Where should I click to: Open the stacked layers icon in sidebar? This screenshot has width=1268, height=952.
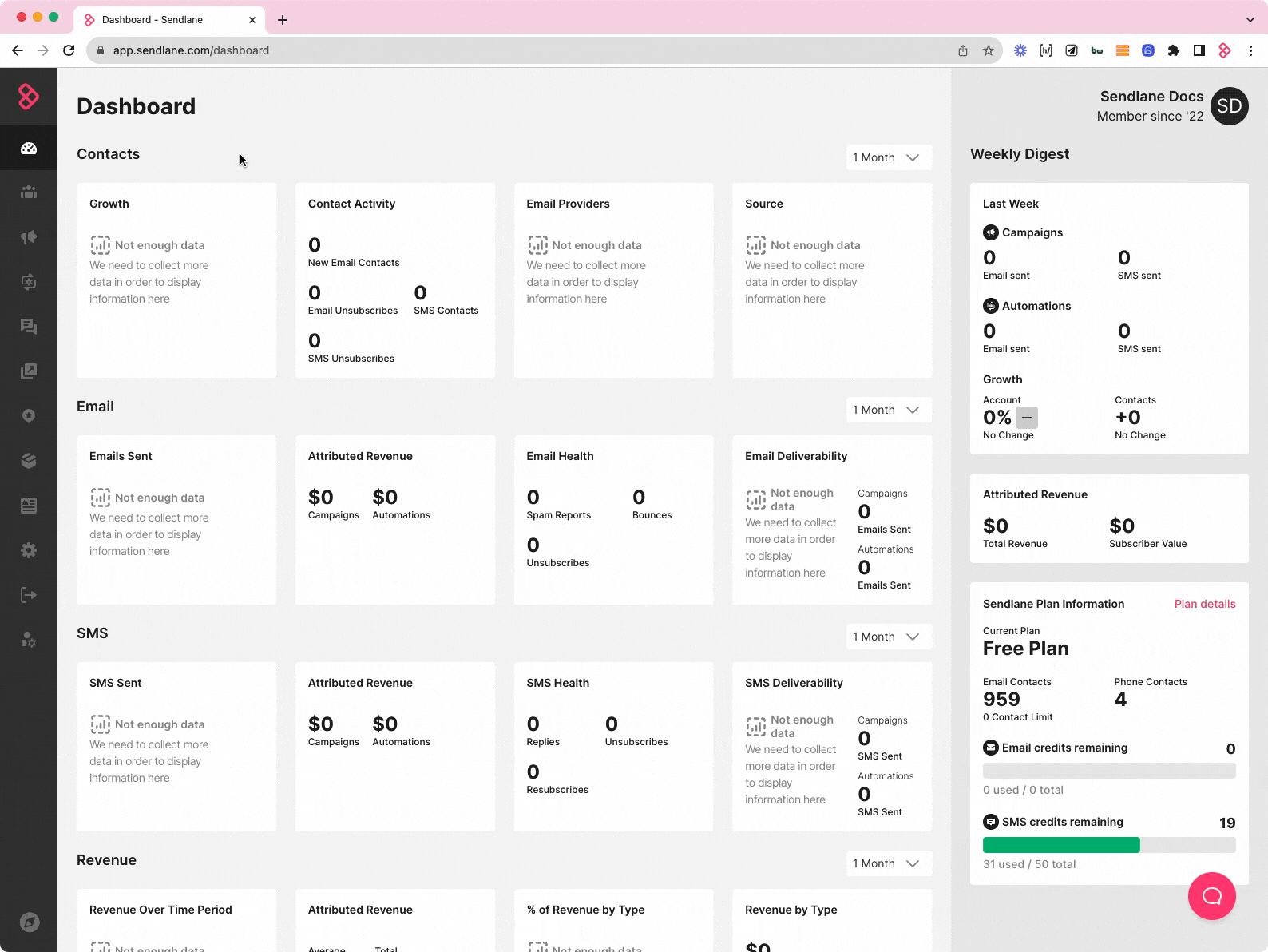pyautogui.click(x=29, y=461)
